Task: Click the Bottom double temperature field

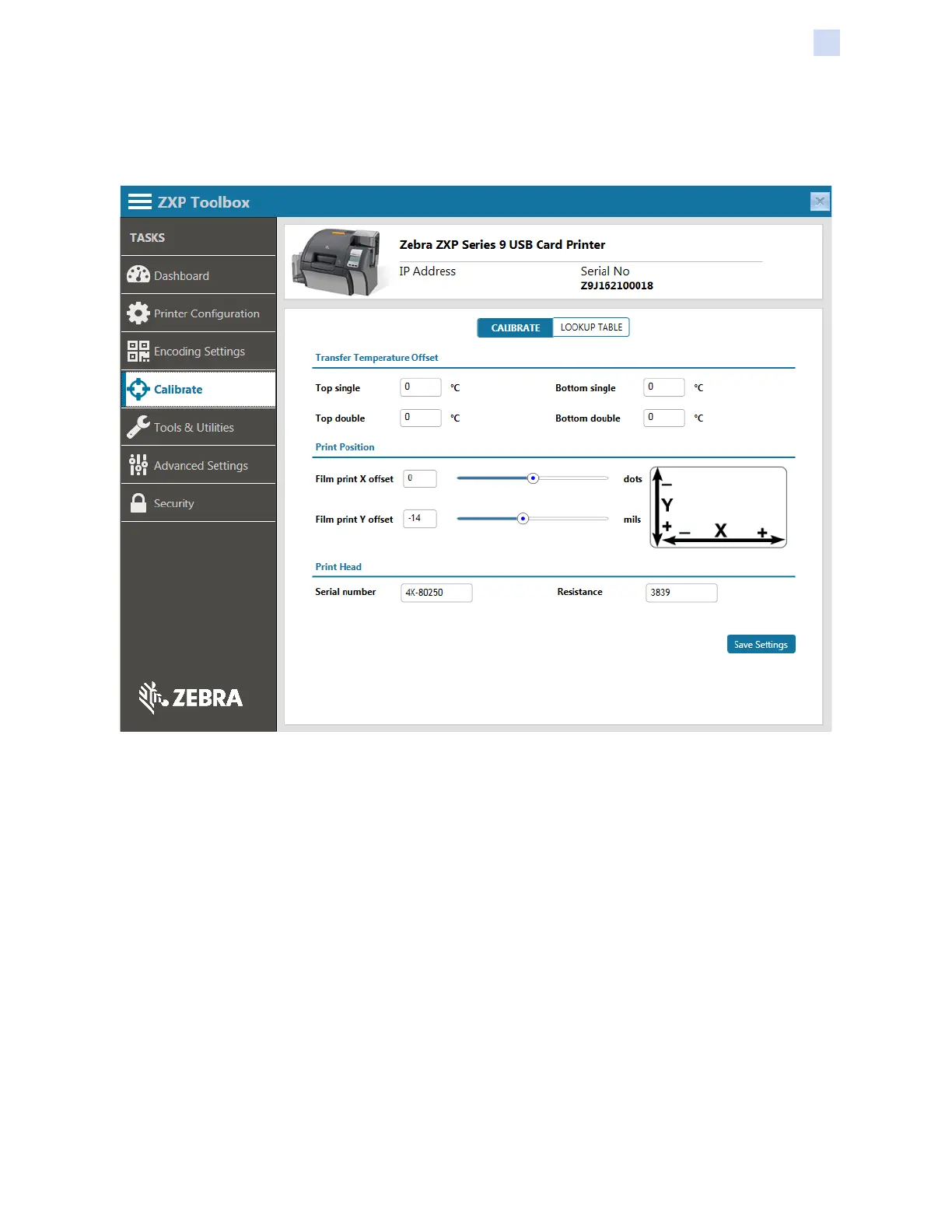Action: pos(664,418)
